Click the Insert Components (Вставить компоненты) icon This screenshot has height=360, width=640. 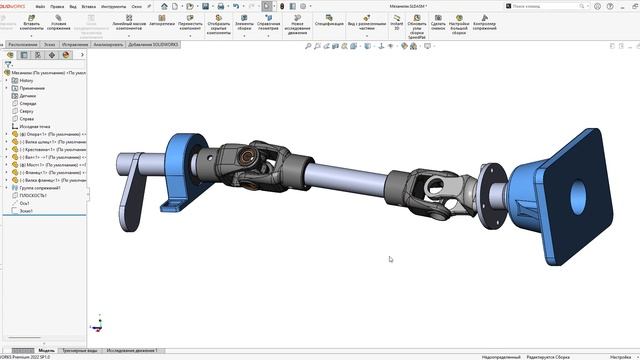point(31,18)
